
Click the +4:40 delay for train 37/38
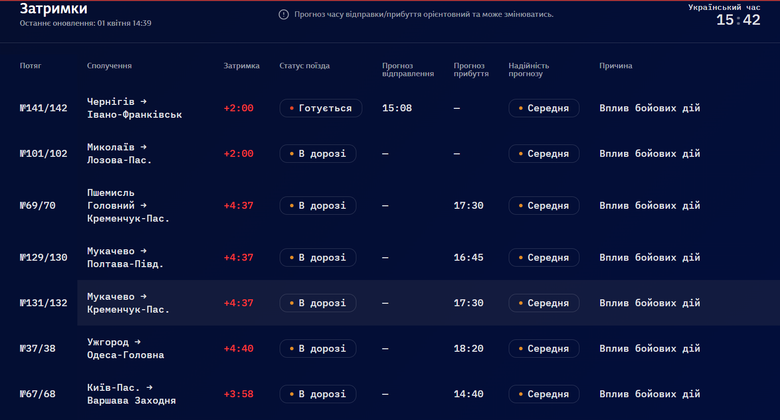tap(239, 348)
